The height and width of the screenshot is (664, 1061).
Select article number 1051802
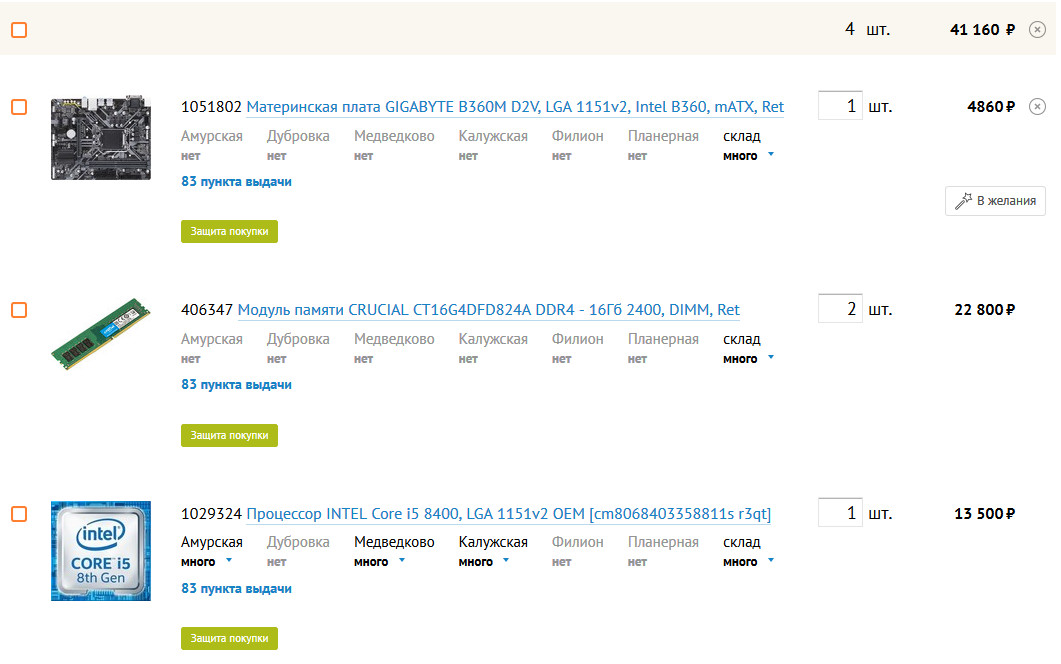[x=211, y=107]
